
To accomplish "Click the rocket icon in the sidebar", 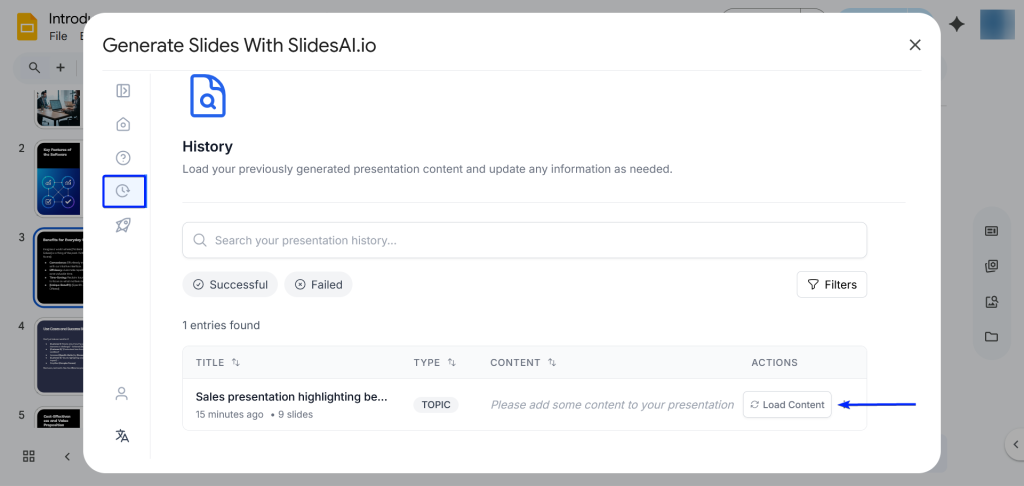I will [123, 225].
